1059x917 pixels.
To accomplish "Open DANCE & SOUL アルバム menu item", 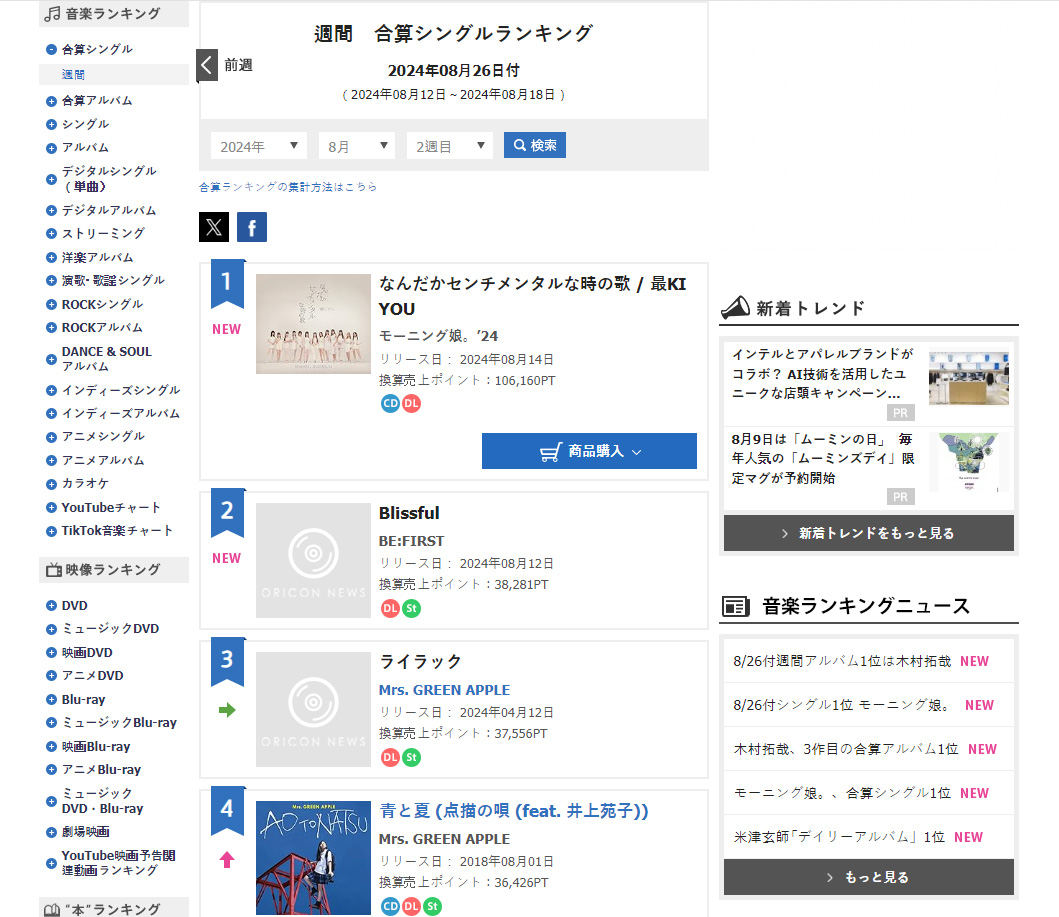I will (x=107, y=359).
